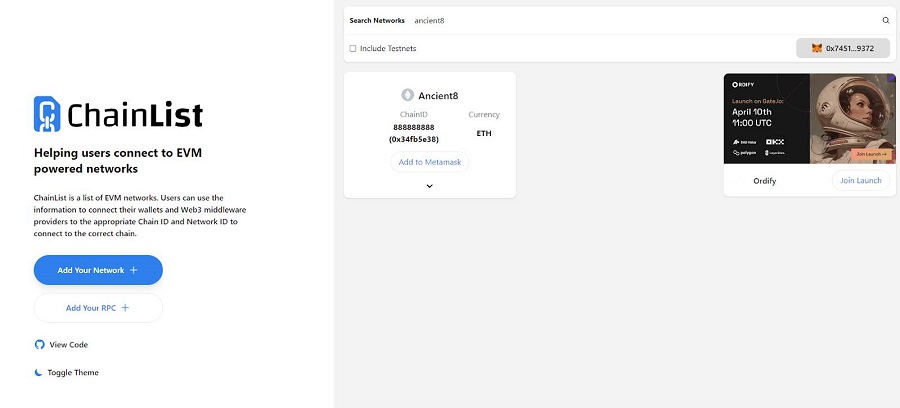Screen dimensions: 900x408
Task: Open the Ordify ad banner image
Action: (809, 118)
